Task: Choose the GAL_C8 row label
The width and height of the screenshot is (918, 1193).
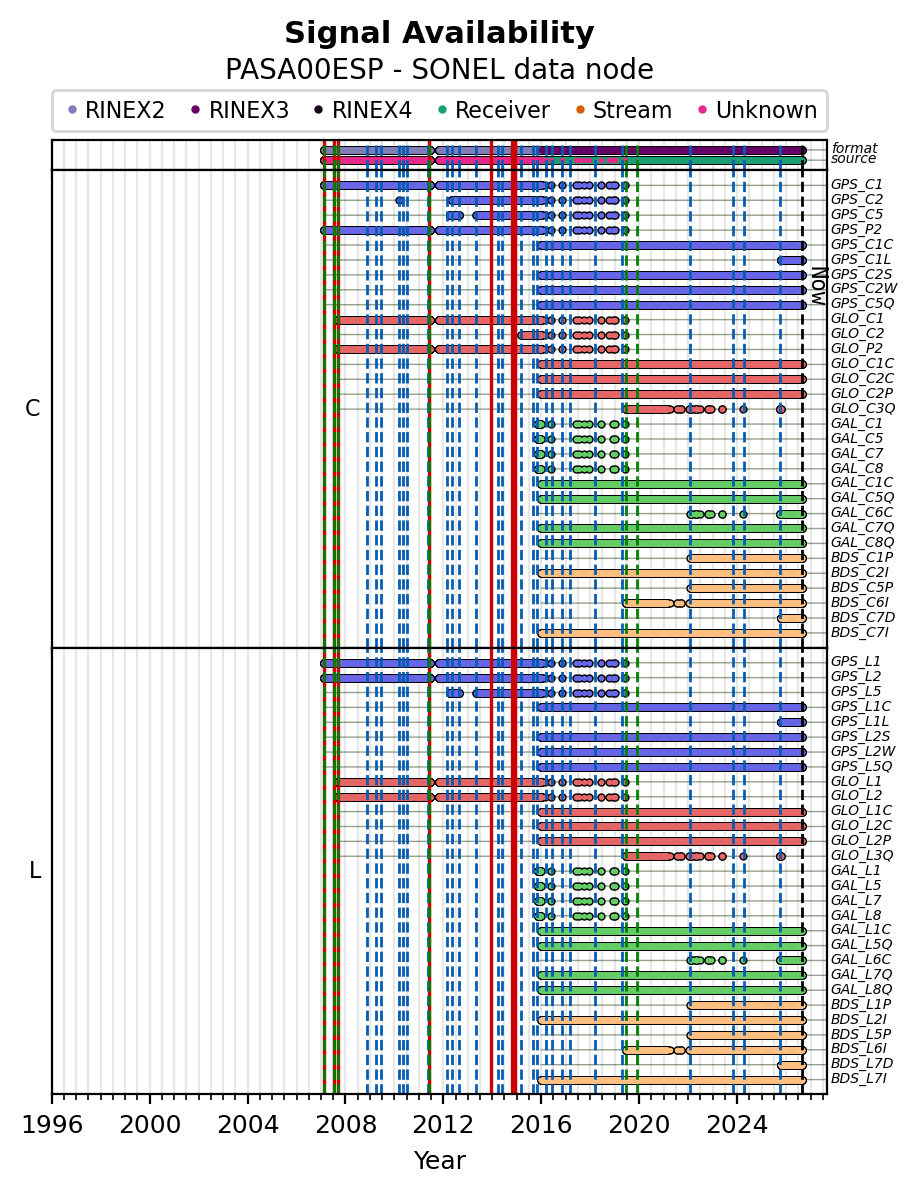Action: tap(856, 468)
